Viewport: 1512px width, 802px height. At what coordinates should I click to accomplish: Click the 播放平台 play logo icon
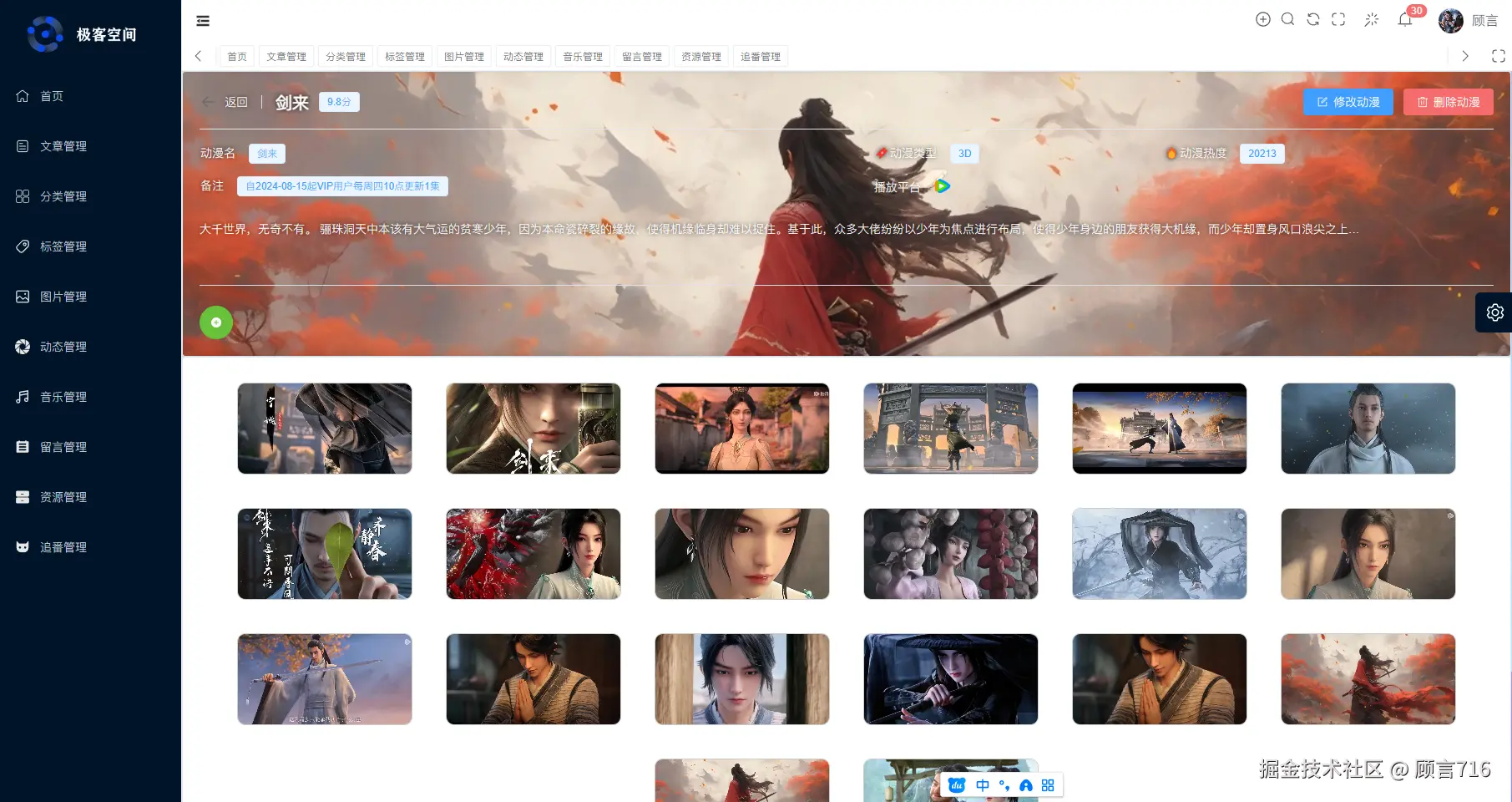pos(943,186)
